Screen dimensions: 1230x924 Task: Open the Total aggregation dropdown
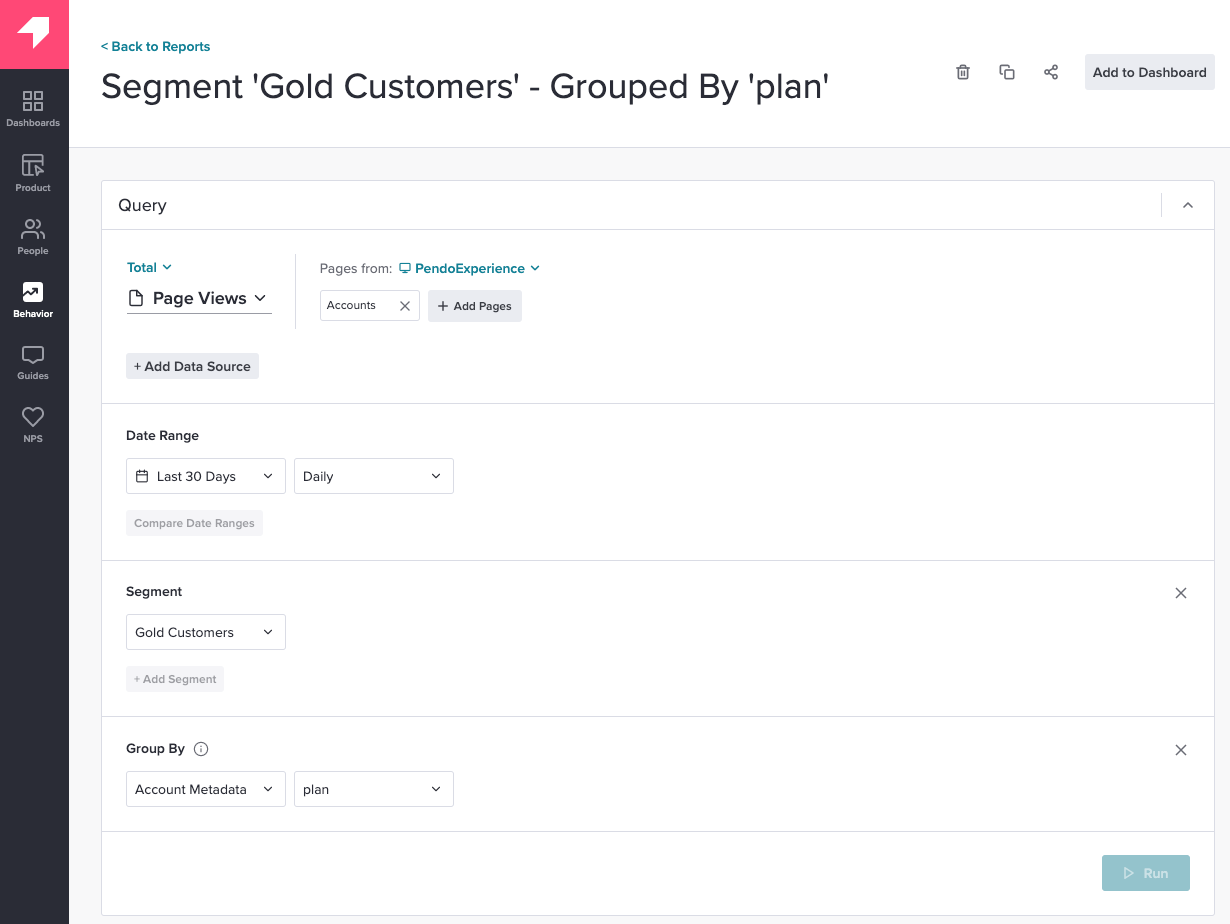tap(149, 267)
